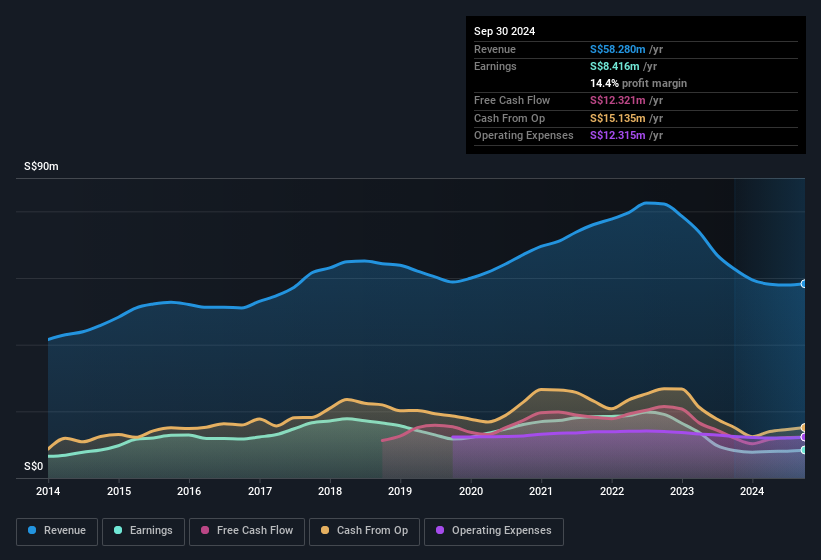Click the 2023 x-axis label
The height and width of the screenshot is (560, 821).
682,491
